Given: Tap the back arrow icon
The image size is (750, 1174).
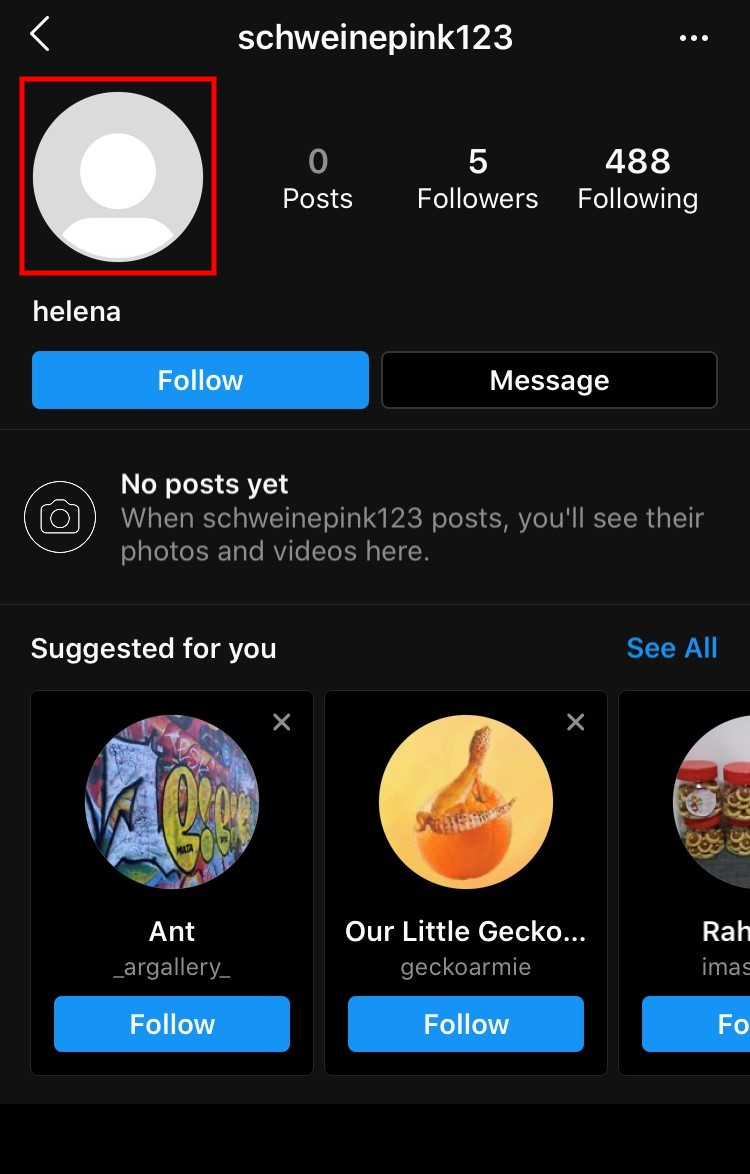Looking at the screenshot, I should [40, 35].
